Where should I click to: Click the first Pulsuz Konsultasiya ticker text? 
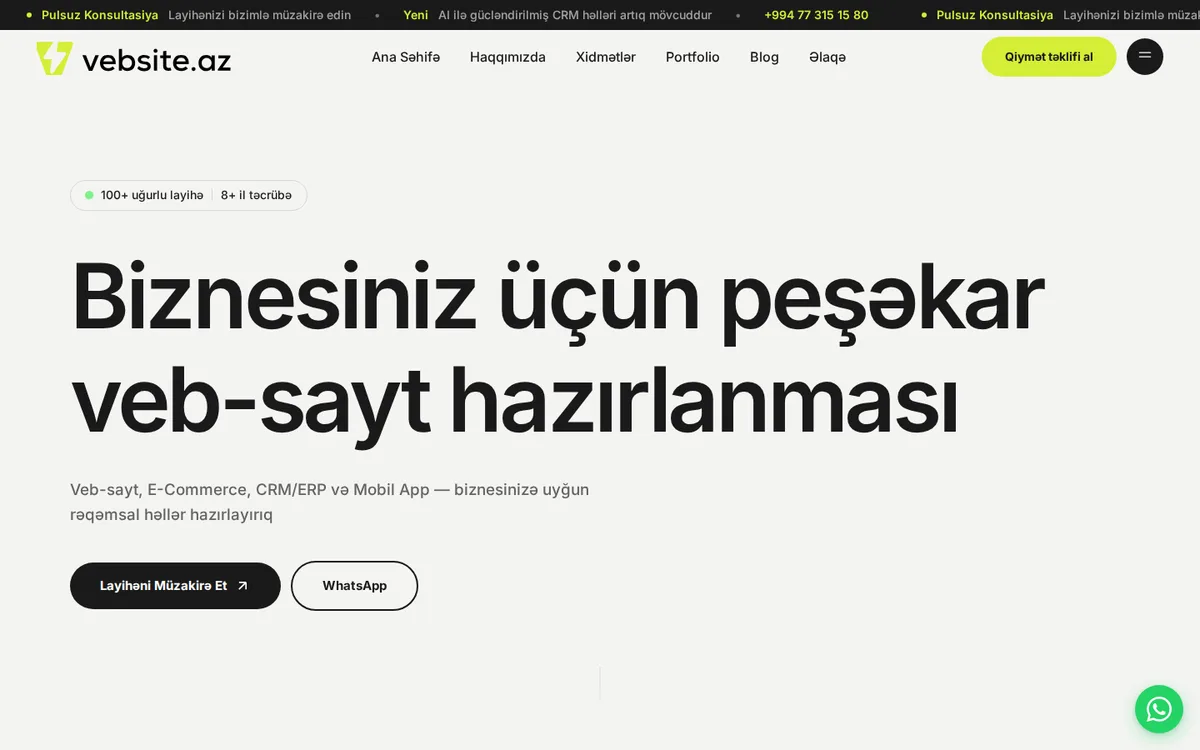click(100, 15)
